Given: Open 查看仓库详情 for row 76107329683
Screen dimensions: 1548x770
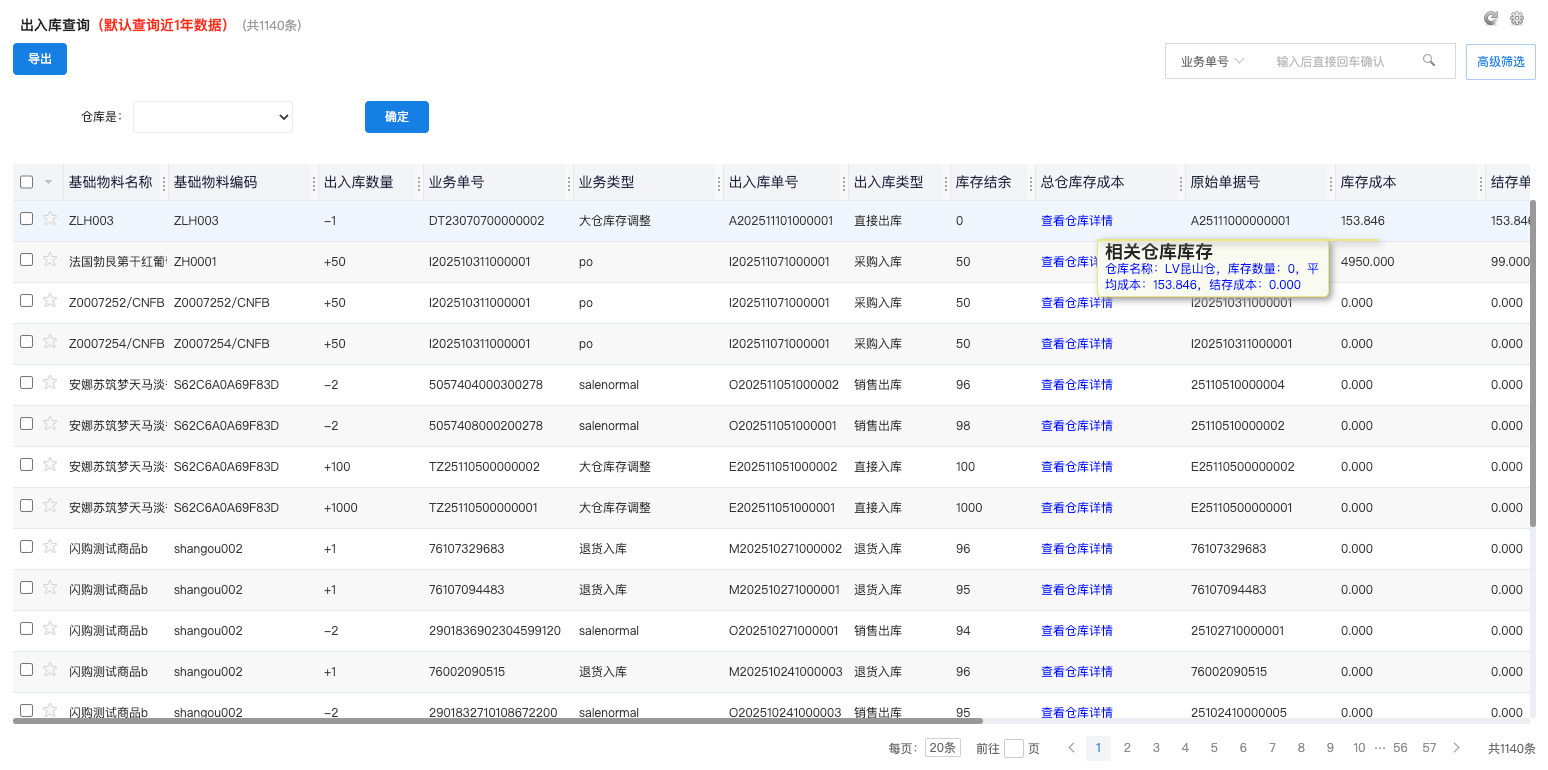Looking at the screenshot, I should pos(1077,549).
